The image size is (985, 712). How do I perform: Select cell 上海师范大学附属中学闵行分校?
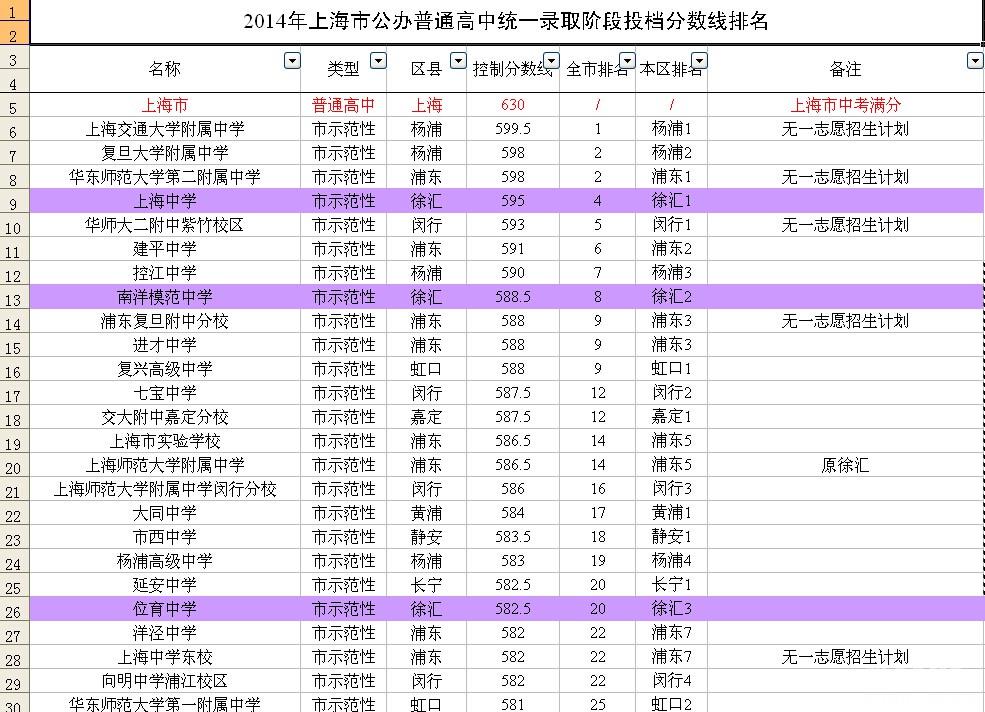tap(165, 489)
